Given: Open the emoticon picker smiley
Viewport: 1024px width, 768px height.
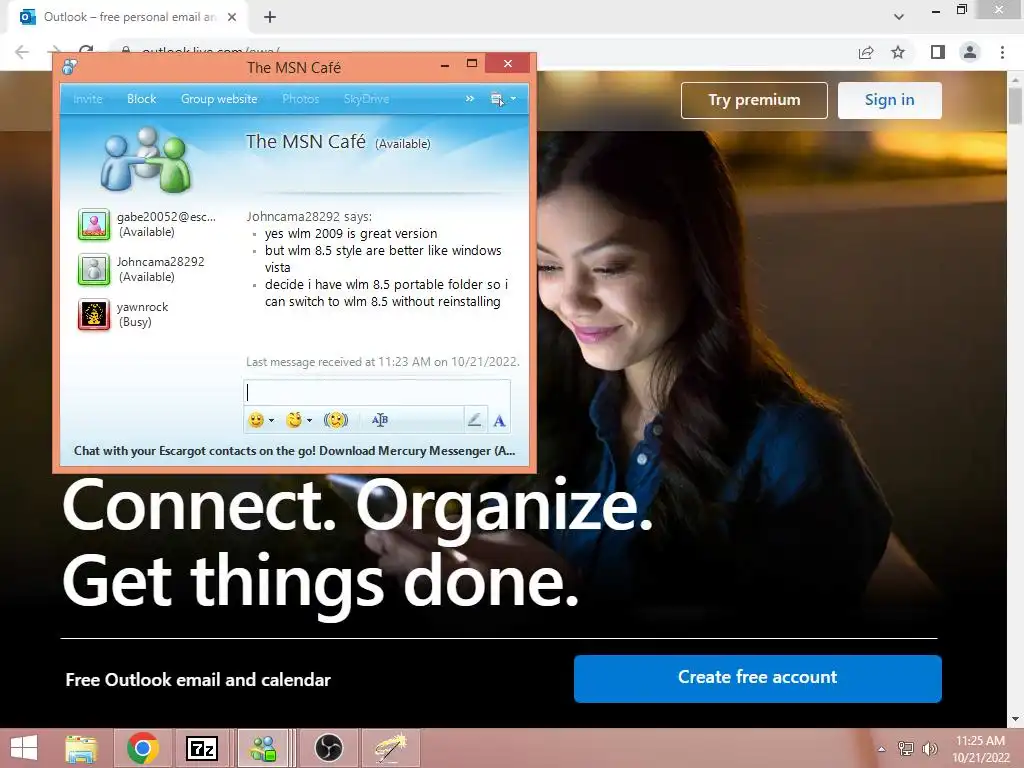Looking at the screenshot, I should [256, 420].
